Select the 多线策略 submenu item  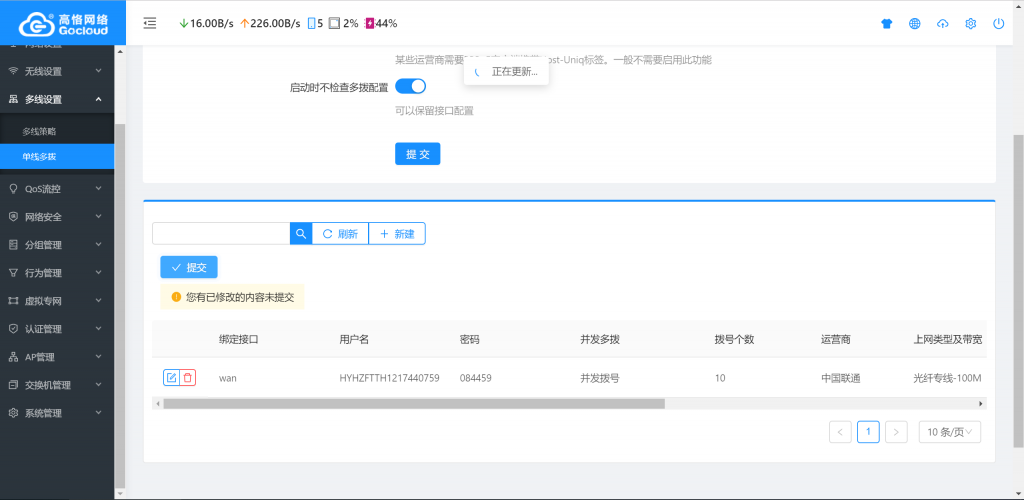(40, 131)
